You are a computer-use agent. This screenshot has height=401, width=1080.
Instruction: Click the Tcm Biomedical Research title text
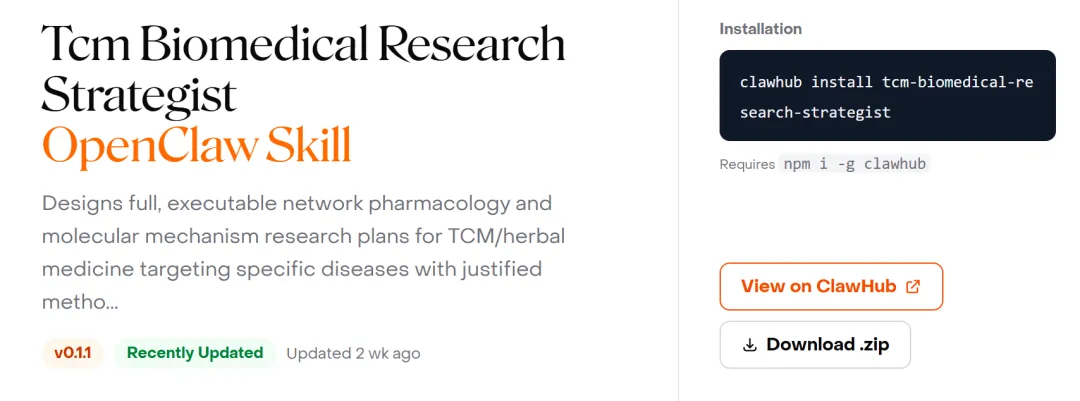(303, 44)
